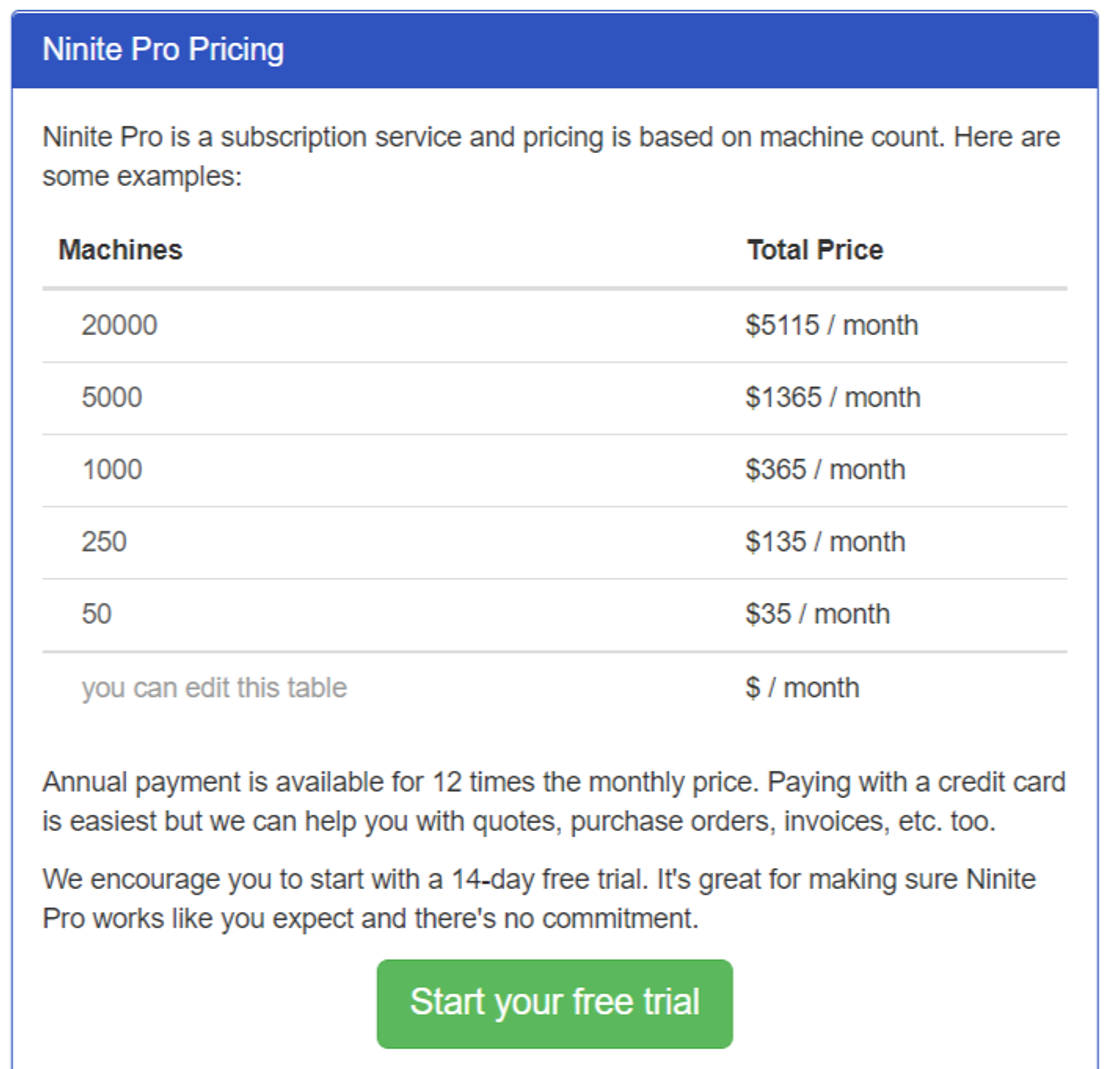Click the Ninite Pro Pricing panel title
The image size is (1108, 1069).
click(x=163, y=50)
